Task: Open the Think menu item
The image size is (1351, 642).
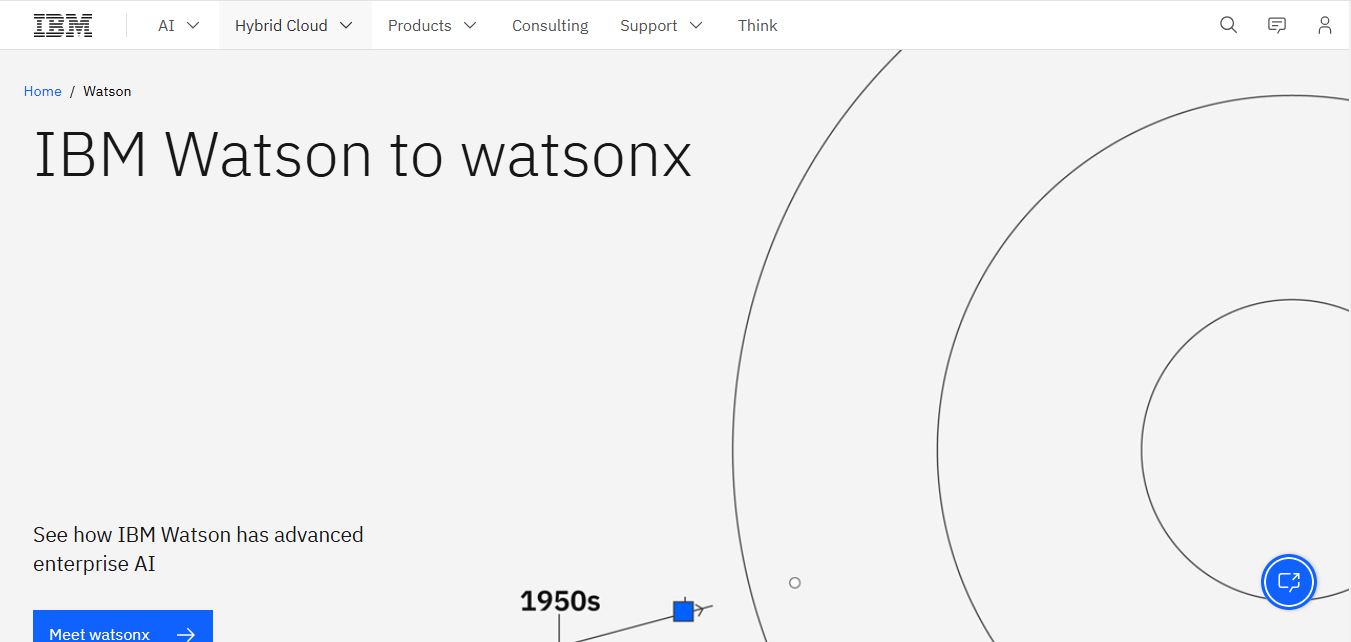Action: [x=757, y=25]
